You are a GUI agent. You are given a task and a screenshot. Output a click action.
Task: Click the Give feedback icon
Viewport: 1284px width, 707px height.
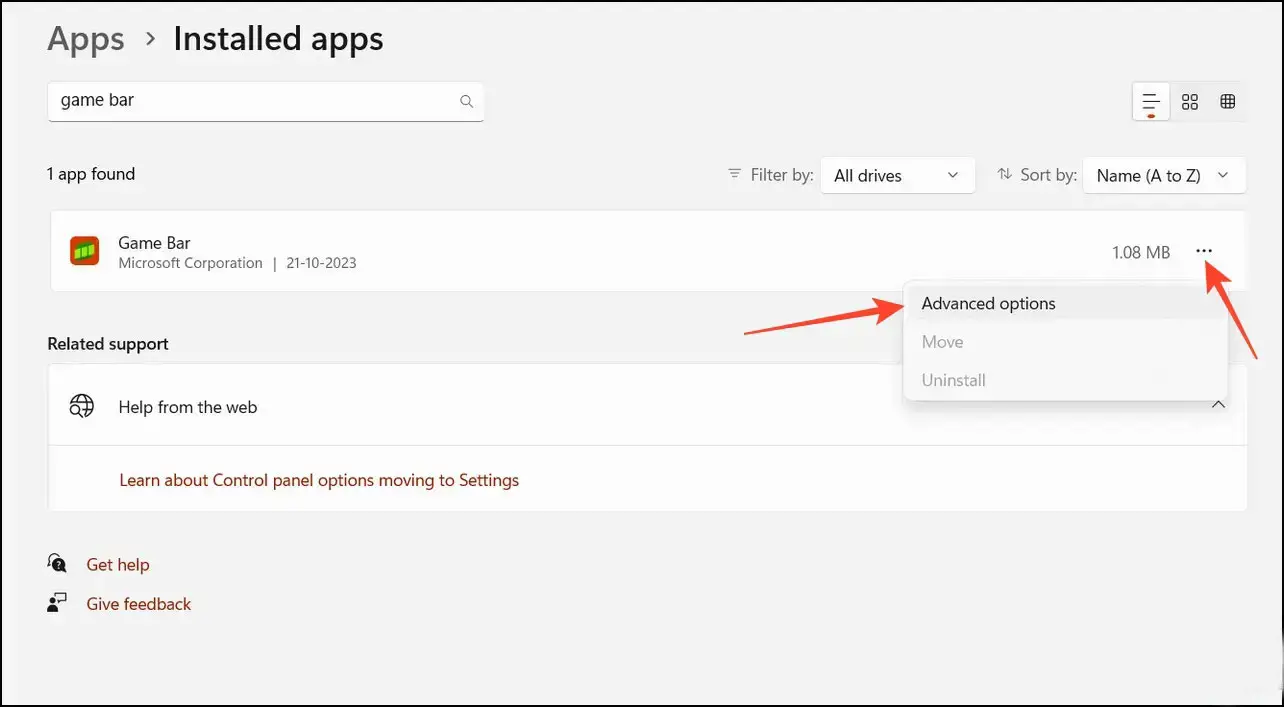tap(57, 603)
